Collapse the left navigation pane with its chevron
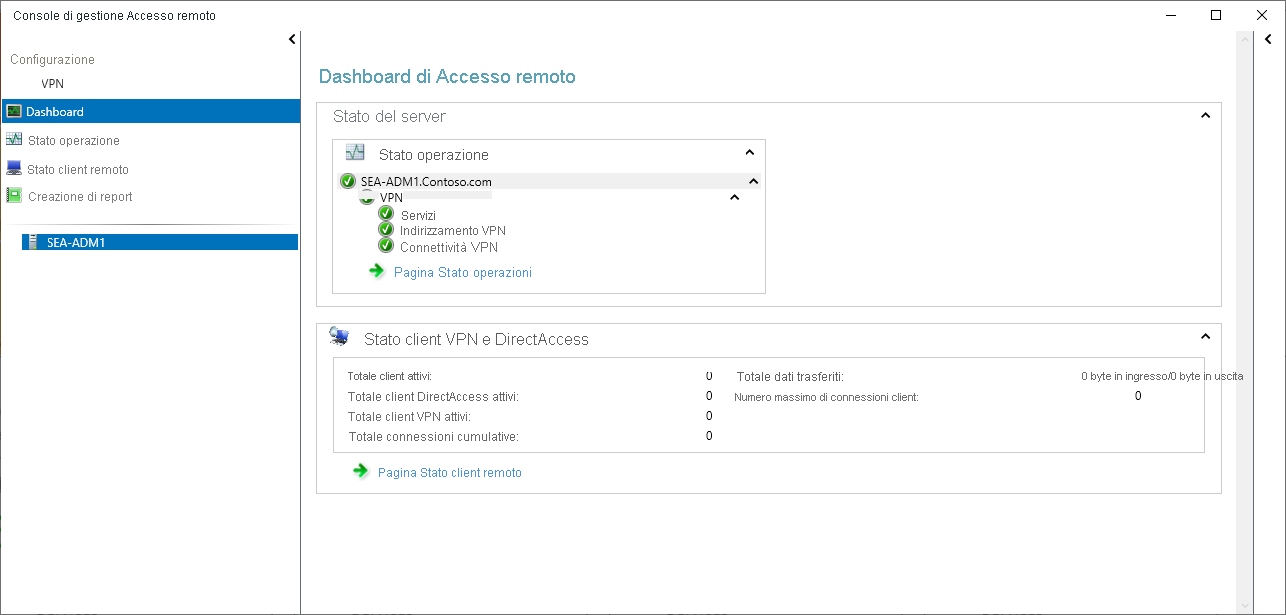Image resolution: width=1286 pixels, height=615 pixels. click(291, 38)
